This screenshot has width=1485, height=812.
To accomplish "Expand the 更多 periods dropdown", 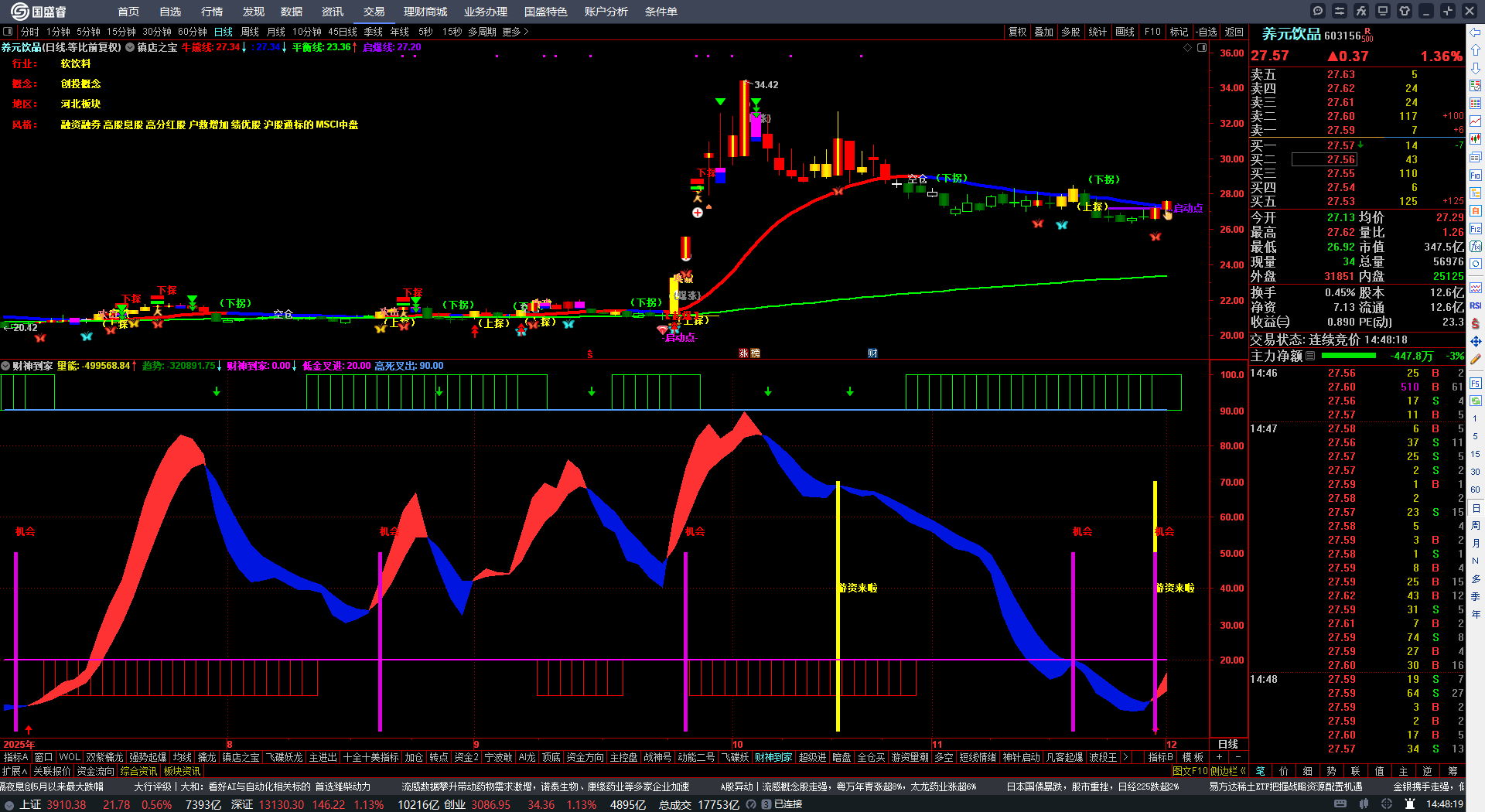I will click(x=516, y=32).
